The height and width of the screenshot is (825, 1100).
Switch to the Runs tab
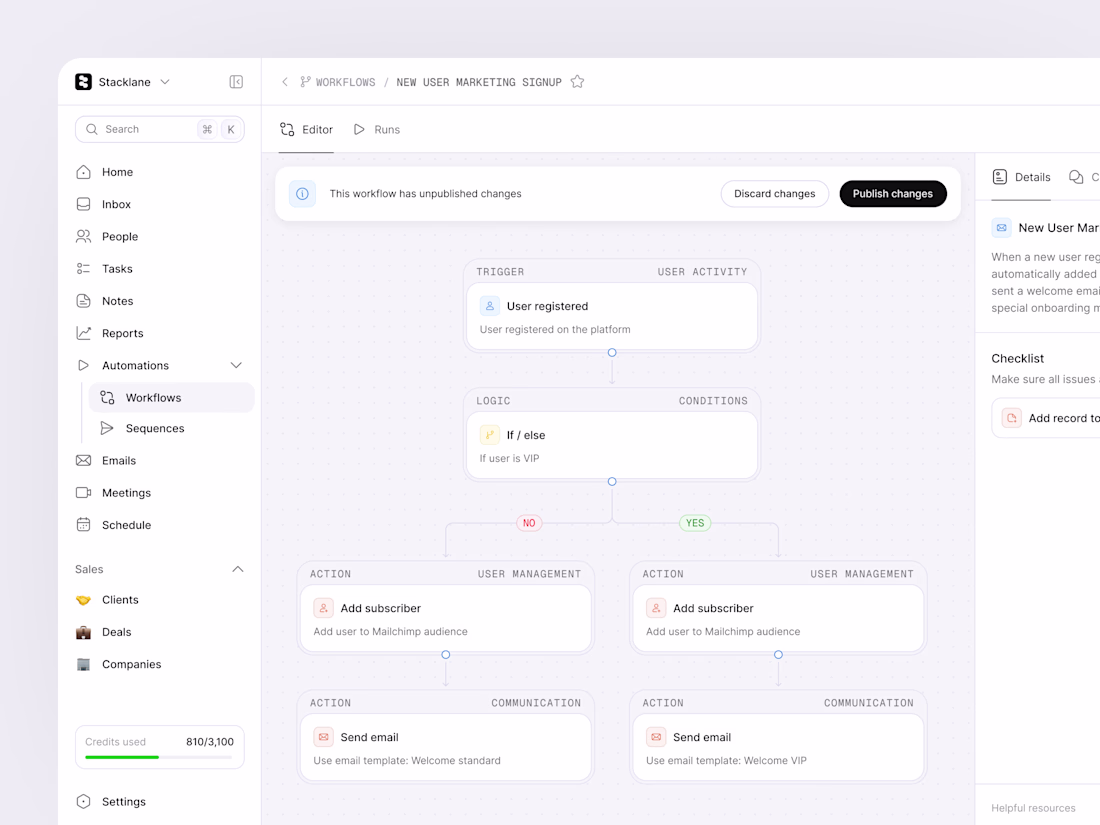pos(377,130)
